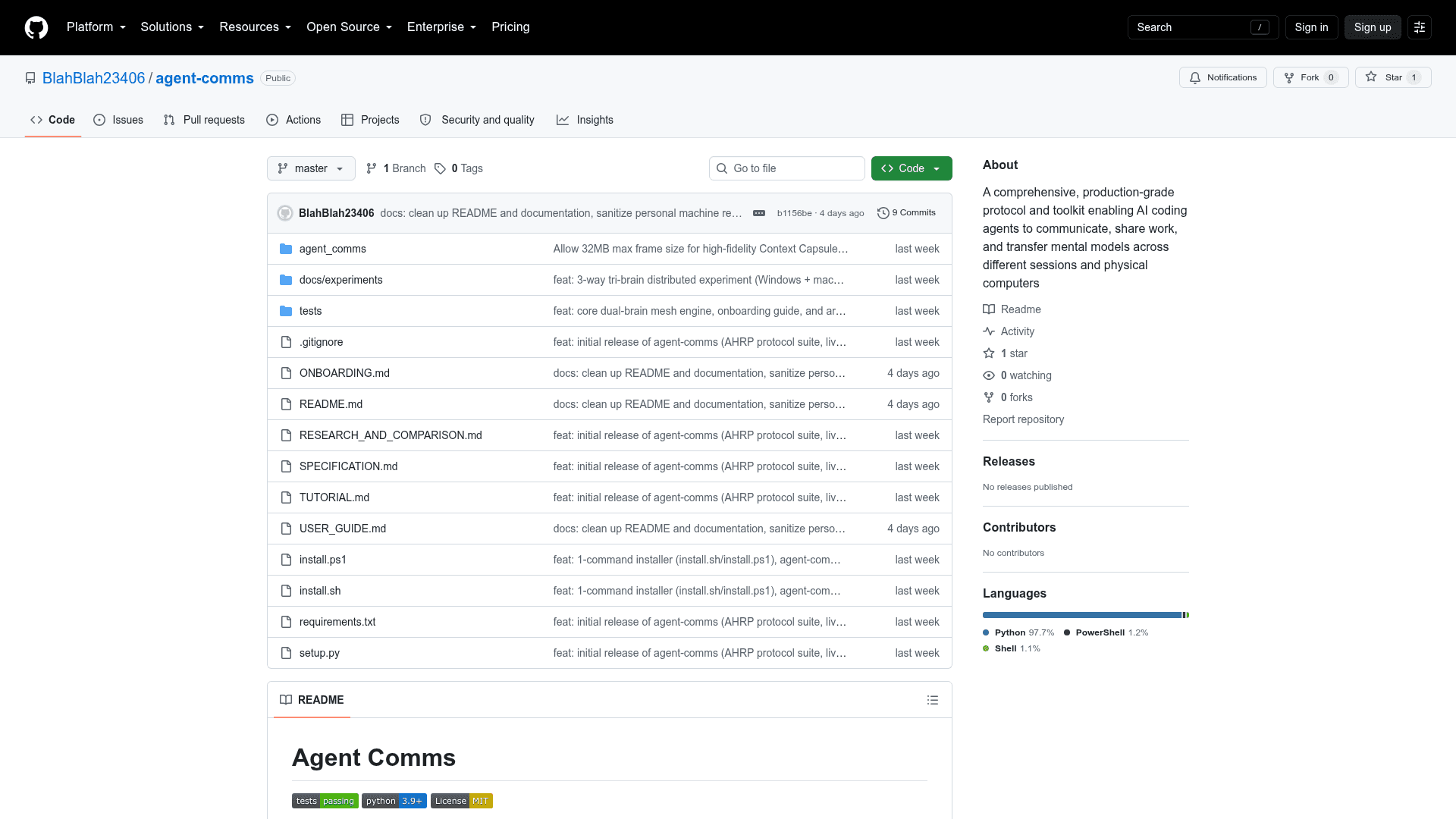Viewport: 1456px width, 819px height.
Task: Open the Resources dropdown
Action: (256, 27)
